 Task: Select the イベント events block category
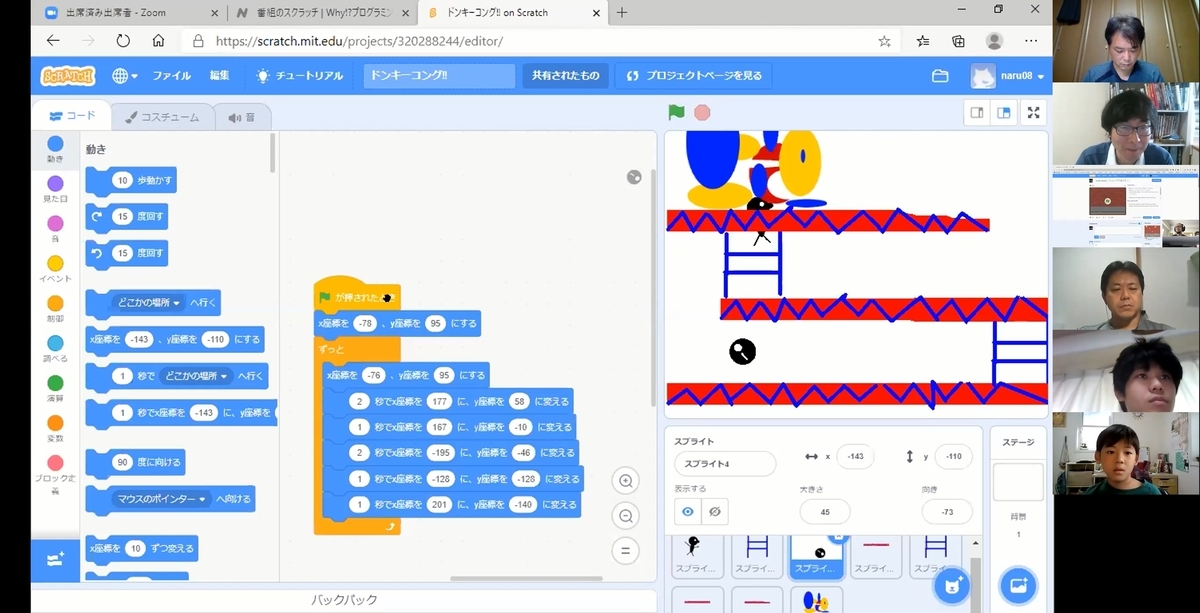(55, 269)
